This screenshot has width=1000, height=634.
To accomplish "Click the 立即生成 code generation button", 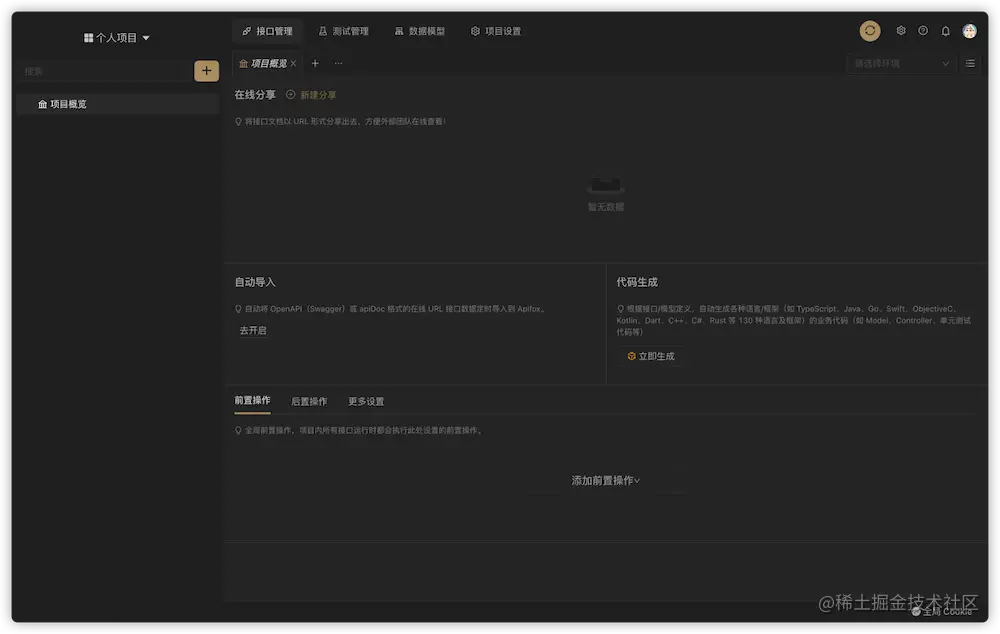I will tap(652, 356).
